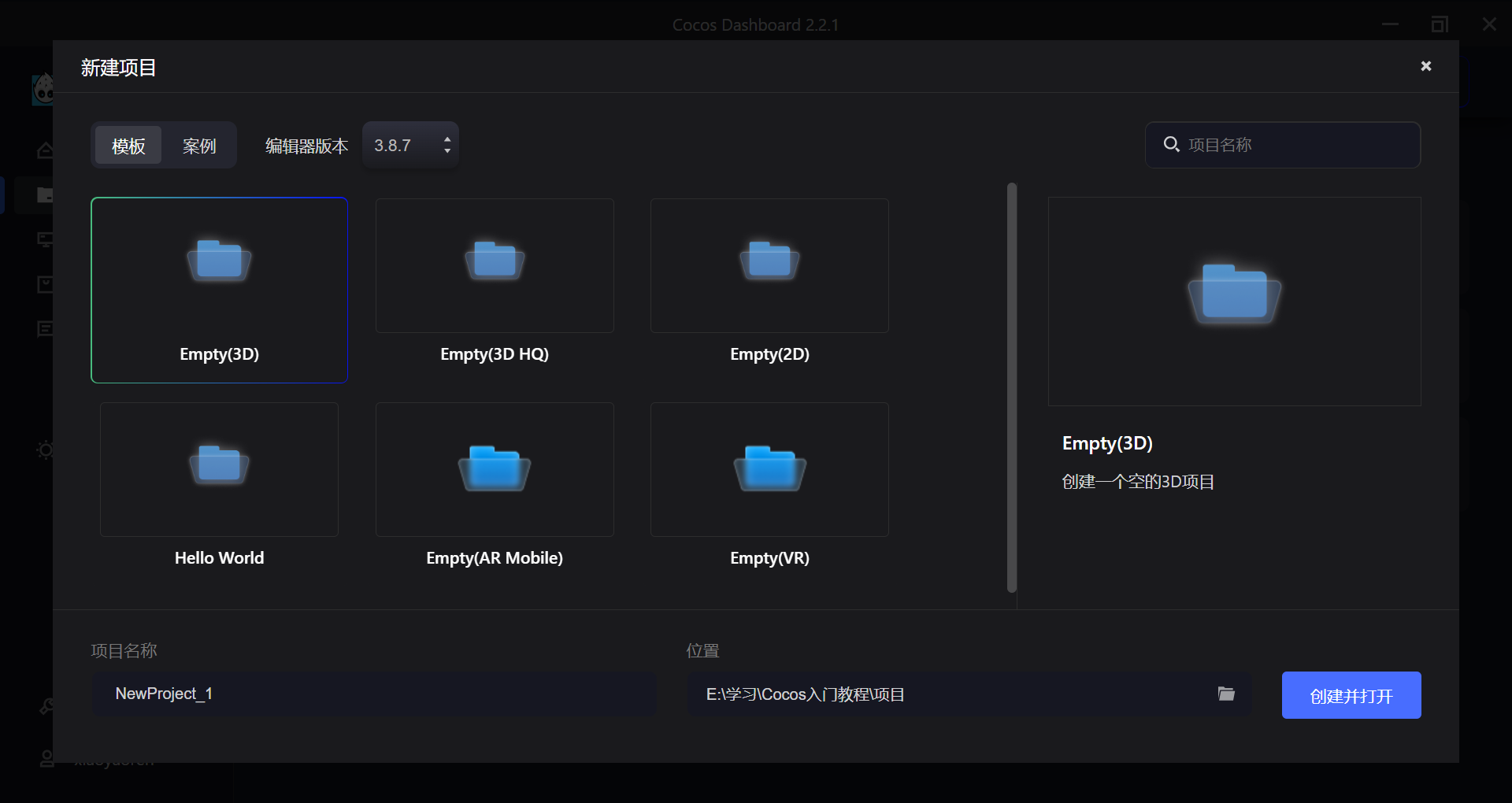Screen dimensions: 1512x803
Task: Click the 位置 label
Action: (702, 650)
